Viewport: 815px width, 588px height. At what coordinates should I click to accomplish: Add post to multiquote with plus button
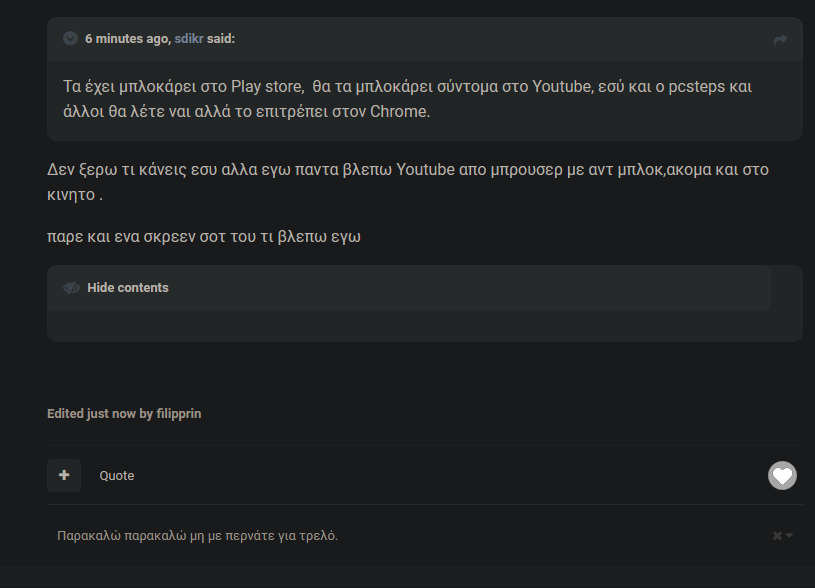click(x=64, y=475)
